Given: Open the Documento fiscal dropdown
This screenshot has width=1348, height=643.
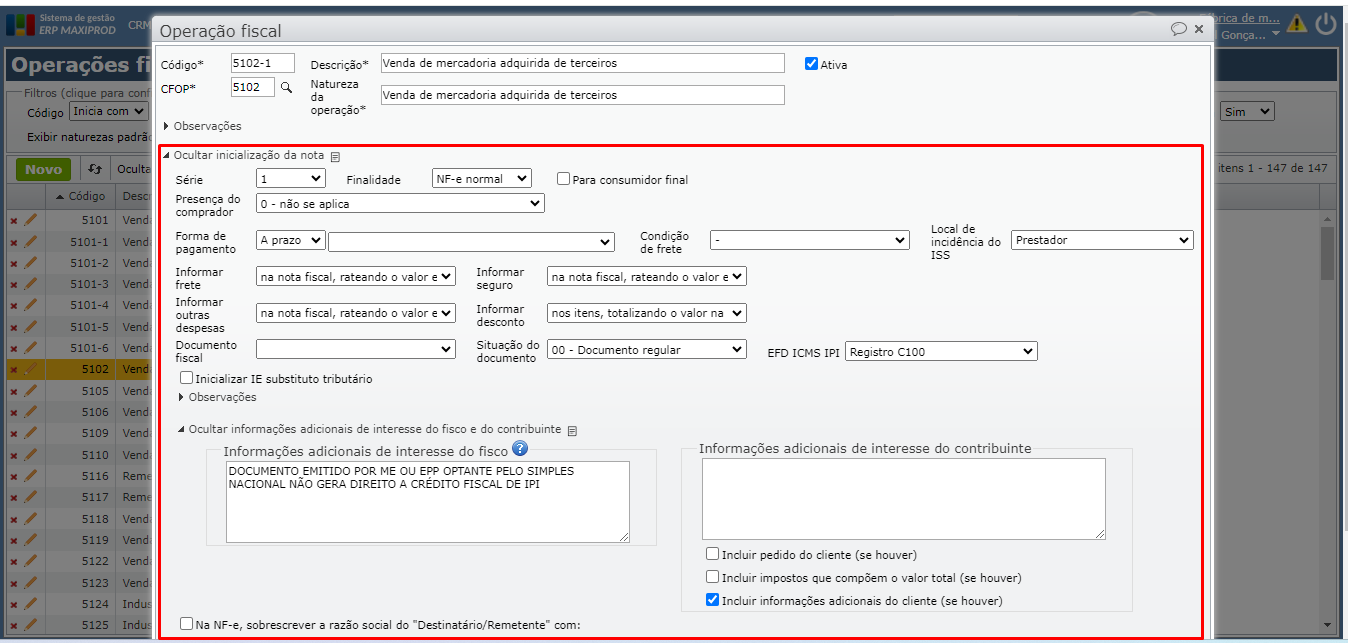Looking at the screenshot, I should tap(356, 349).
